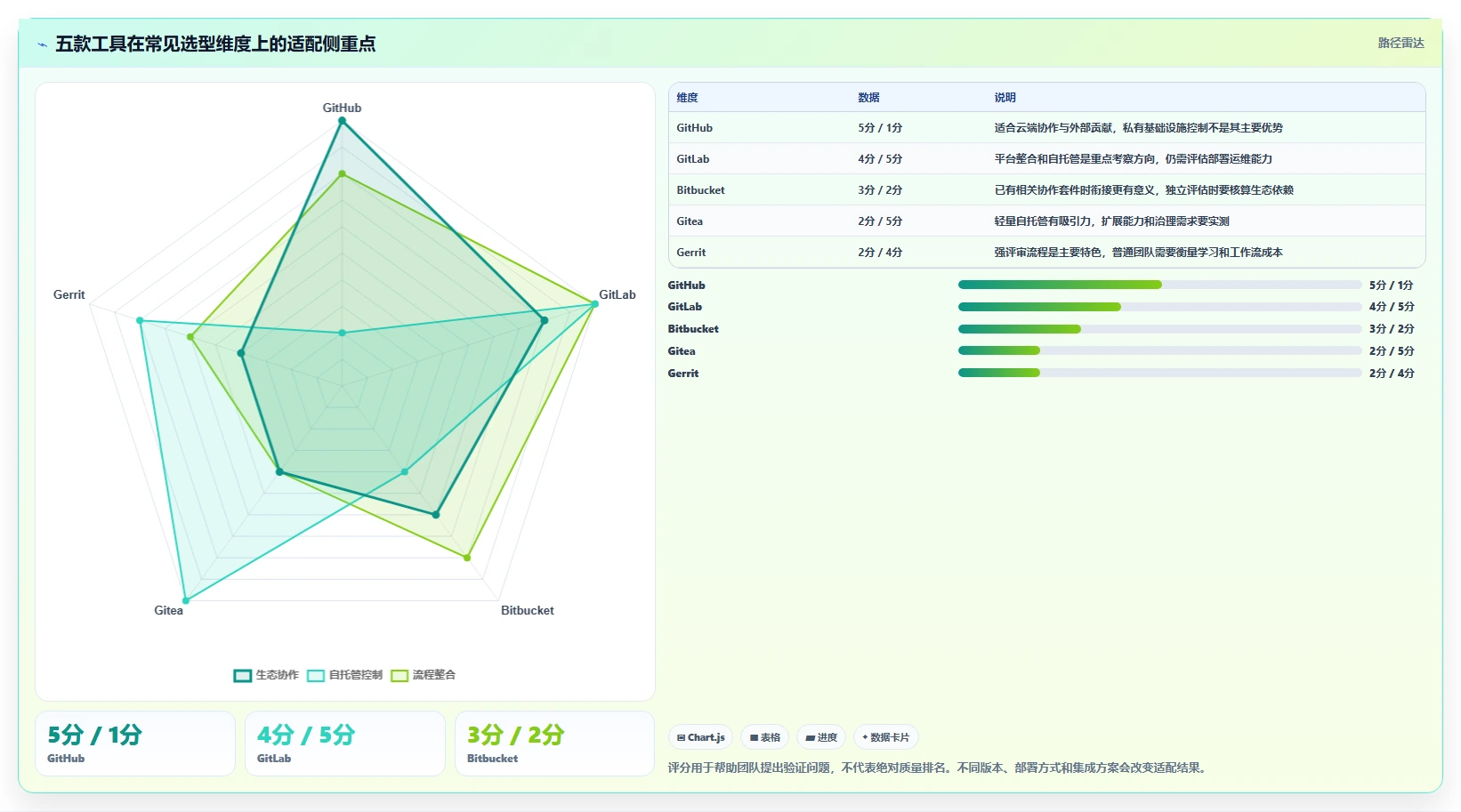Image resolution: width=1461 pixels, height=812 pixels.
Task: Click the description 轻量自托管有吸引力
Action: 1111,221
